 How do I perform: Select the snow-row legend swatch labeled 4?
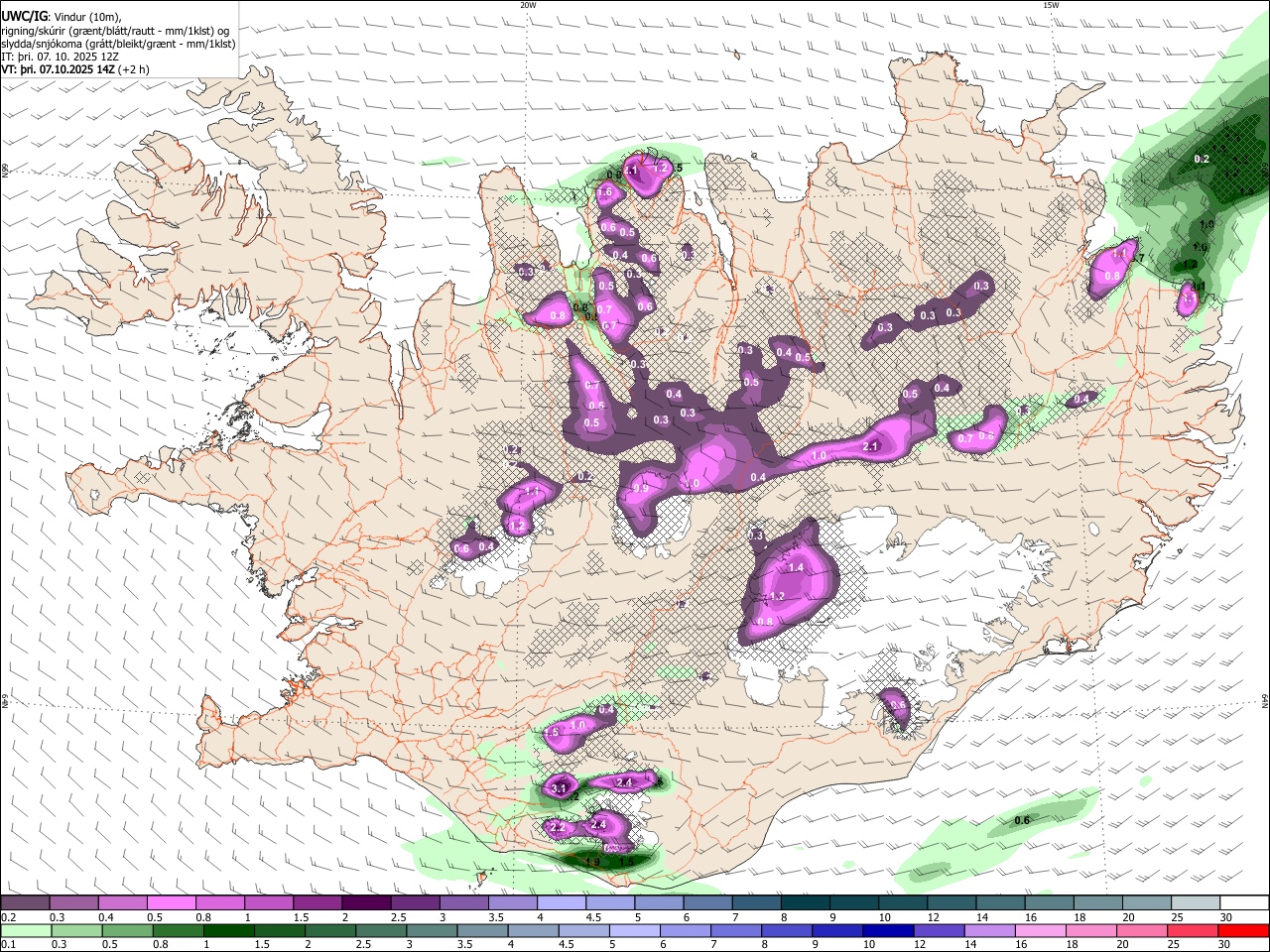(561, 903)
